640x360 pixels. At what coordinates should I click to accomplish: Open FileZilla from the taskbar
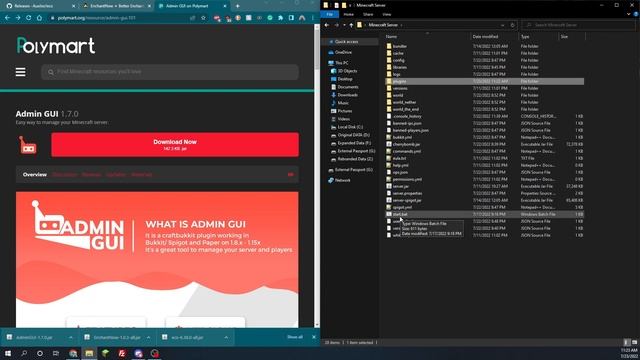click(x=122, y=353)
